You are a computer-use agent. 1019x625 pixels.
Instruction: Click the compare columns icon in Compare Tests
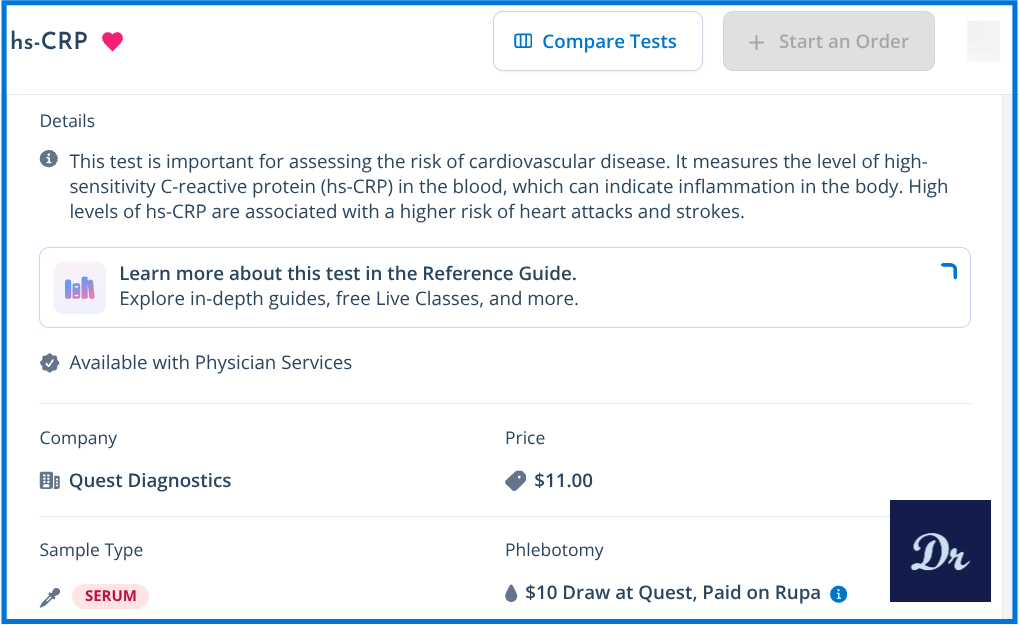[x=523, y=42]
